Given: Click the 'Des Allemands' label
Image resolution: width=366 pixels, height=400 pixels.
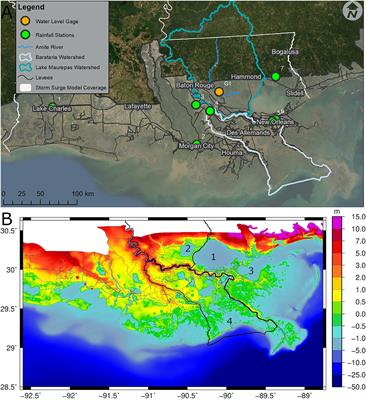Looking at the screenshot, I should [x=248, y=133].
